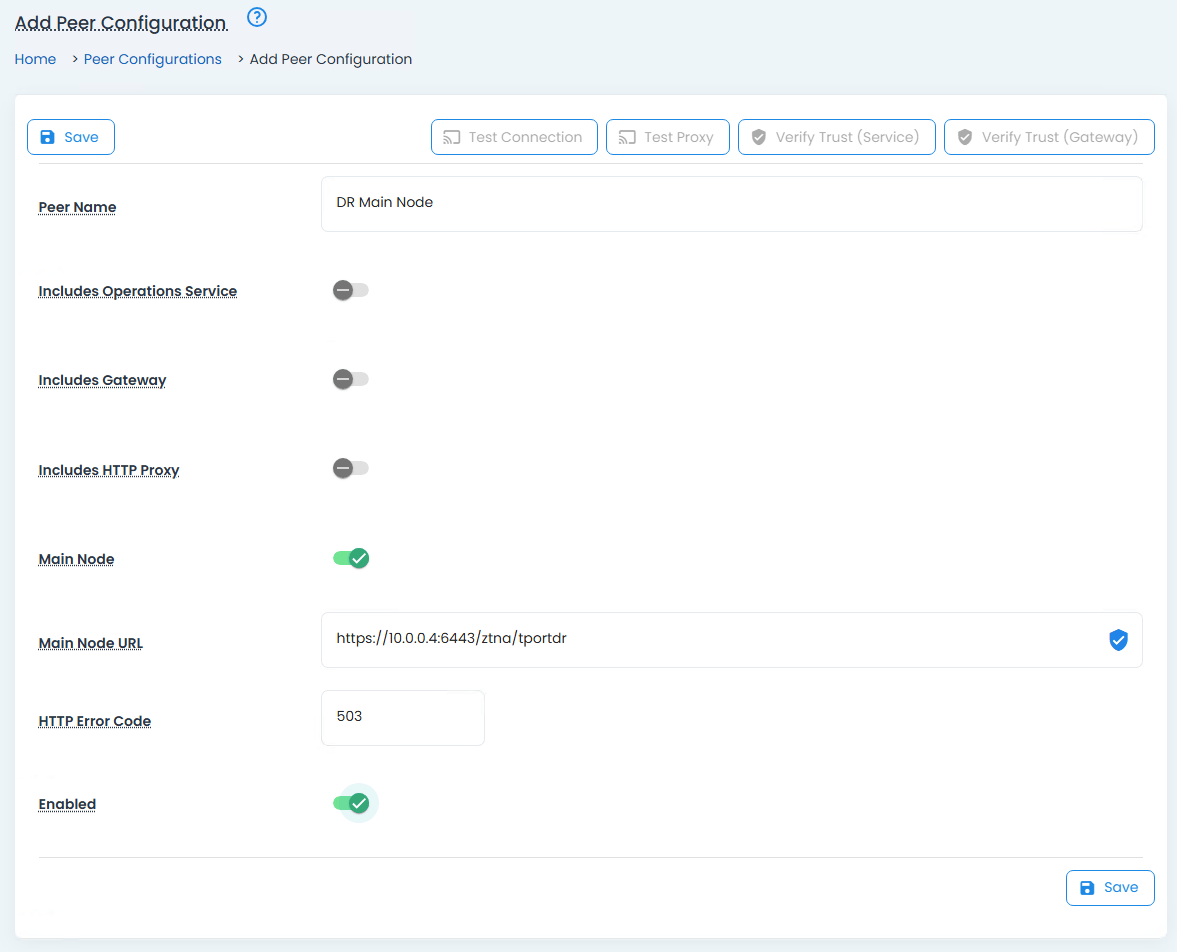The width and height of the screenshot is (1177, 952).
Task: Click the Includes Operations Service label
Action: [x=137, y=291]
